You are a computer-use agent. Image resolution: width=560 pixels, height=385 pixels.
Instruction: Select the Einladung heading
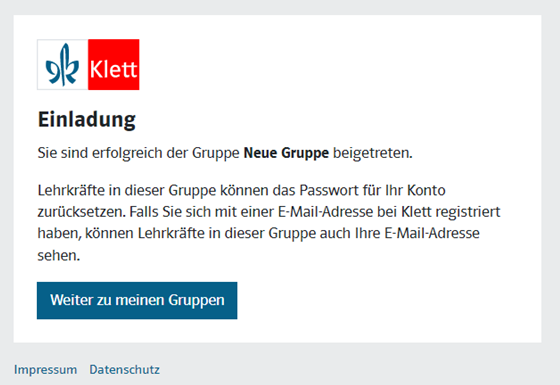click(87, 119)
